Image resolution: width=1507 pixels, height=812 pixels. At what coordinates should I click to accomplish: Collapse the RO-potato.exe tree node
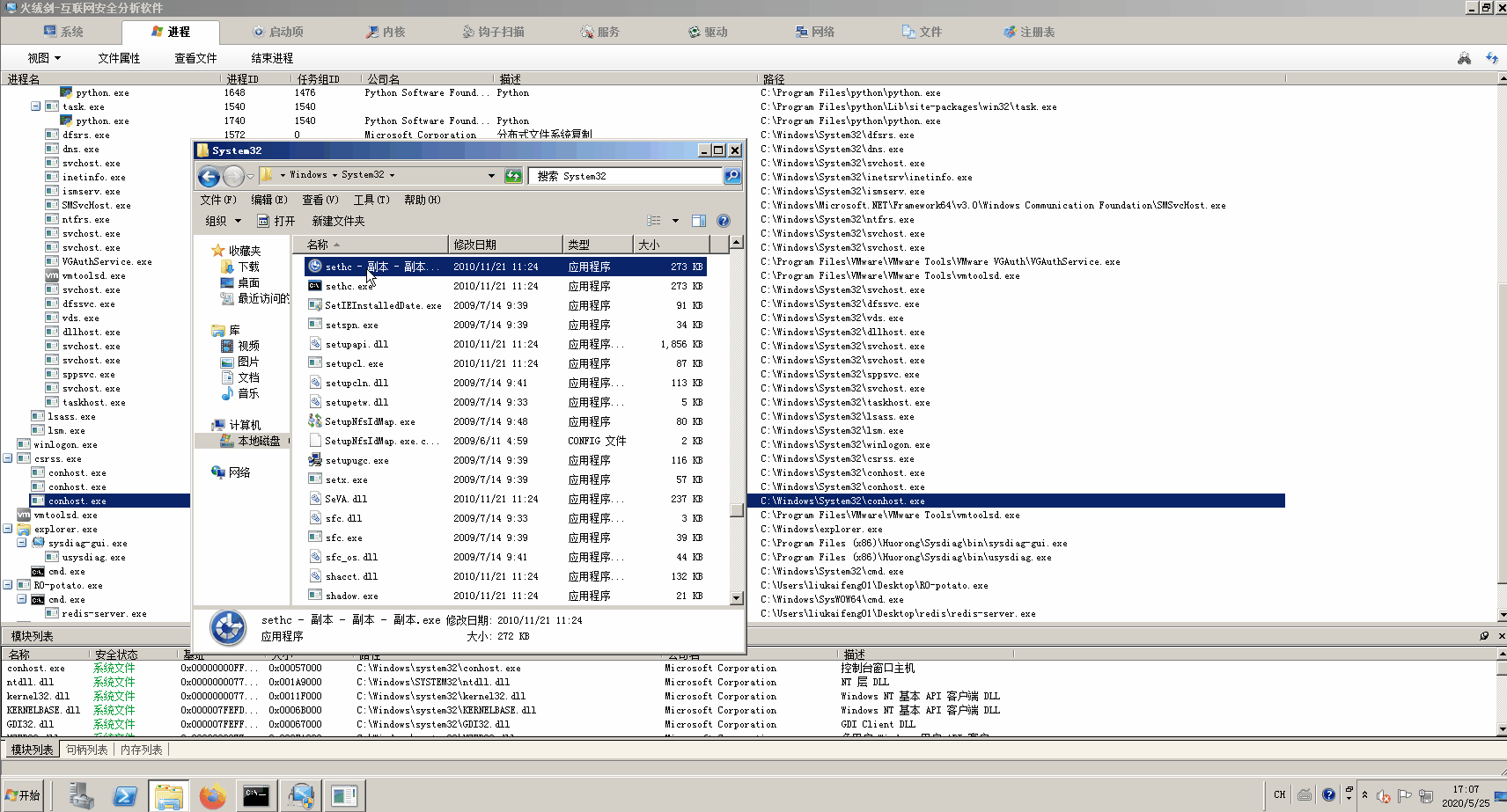click(8, 585)
